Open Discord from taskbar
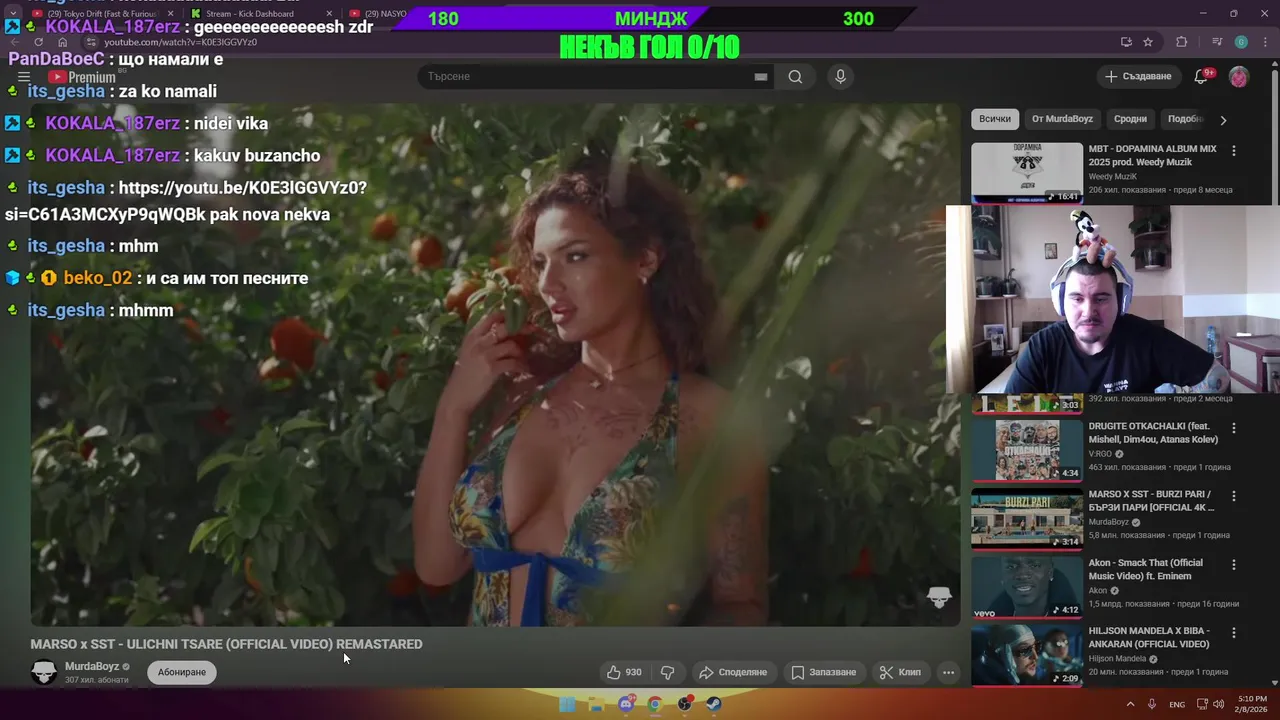The height and width of the screenshot is (720, 1280). [x=626, y=704]
